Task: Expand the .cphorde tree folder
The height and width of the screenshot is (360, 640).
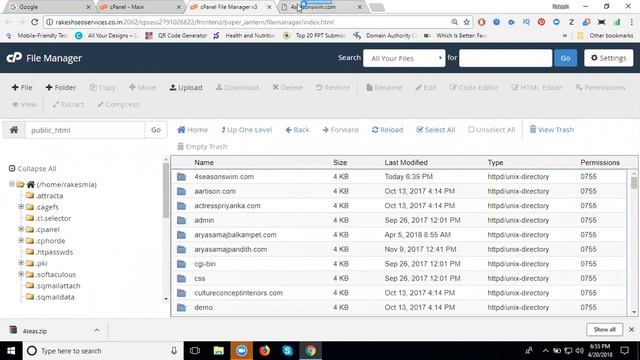Action: [x=21, y=240]
